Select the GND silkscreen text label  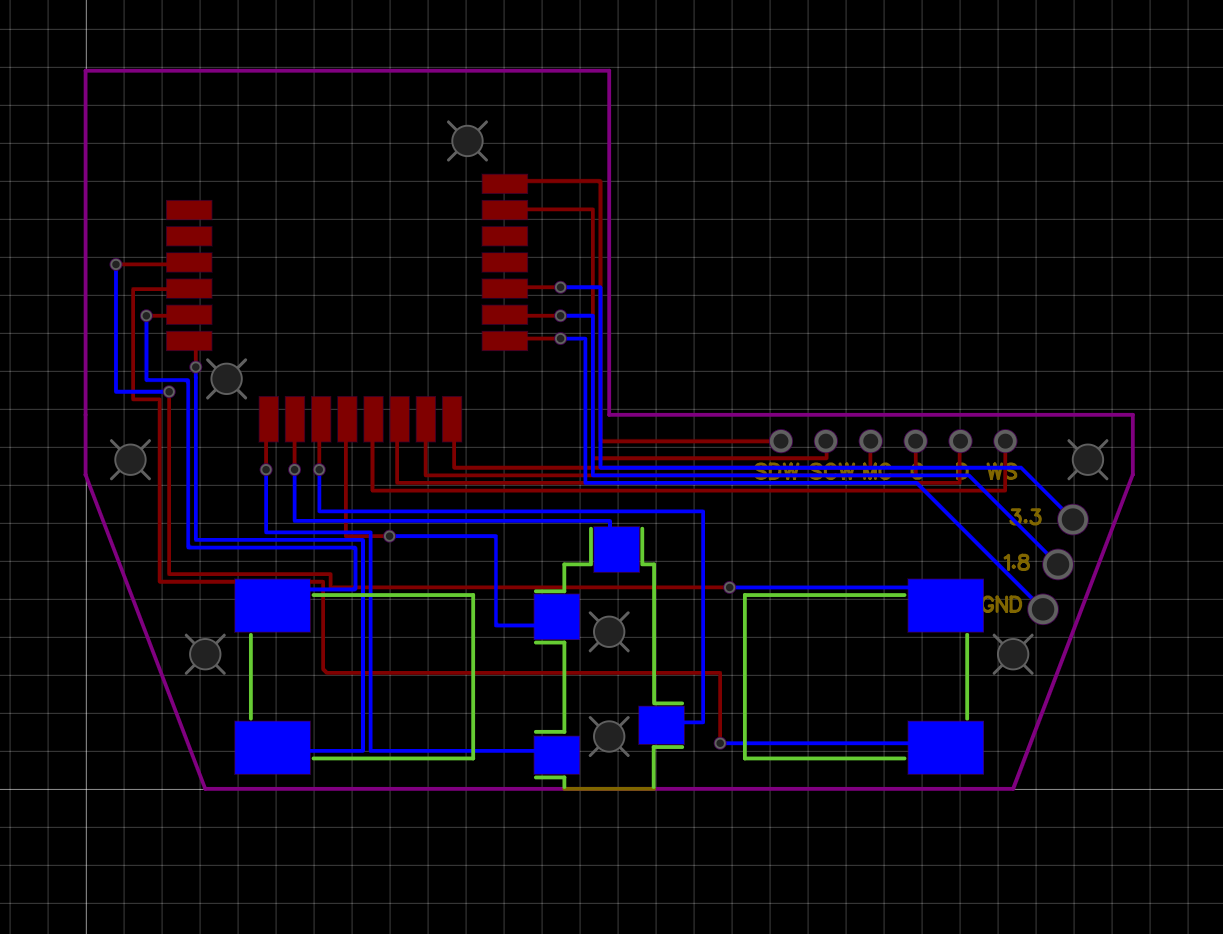point(1001,605)
